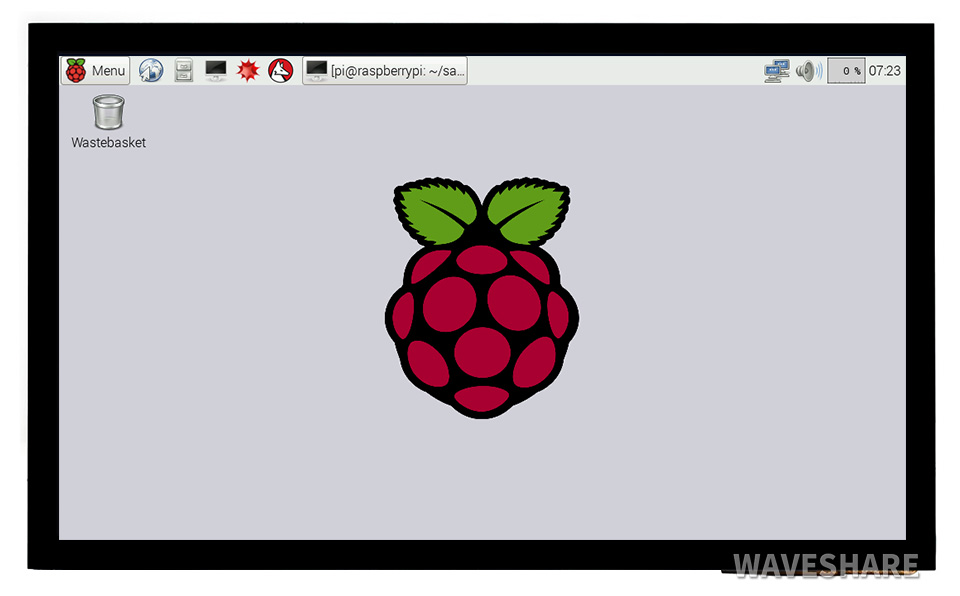Image resolution: width=960 pixels, height=596 pixels.
Task: Launch the web browser globe icon
Action: [x=151, y=71]
